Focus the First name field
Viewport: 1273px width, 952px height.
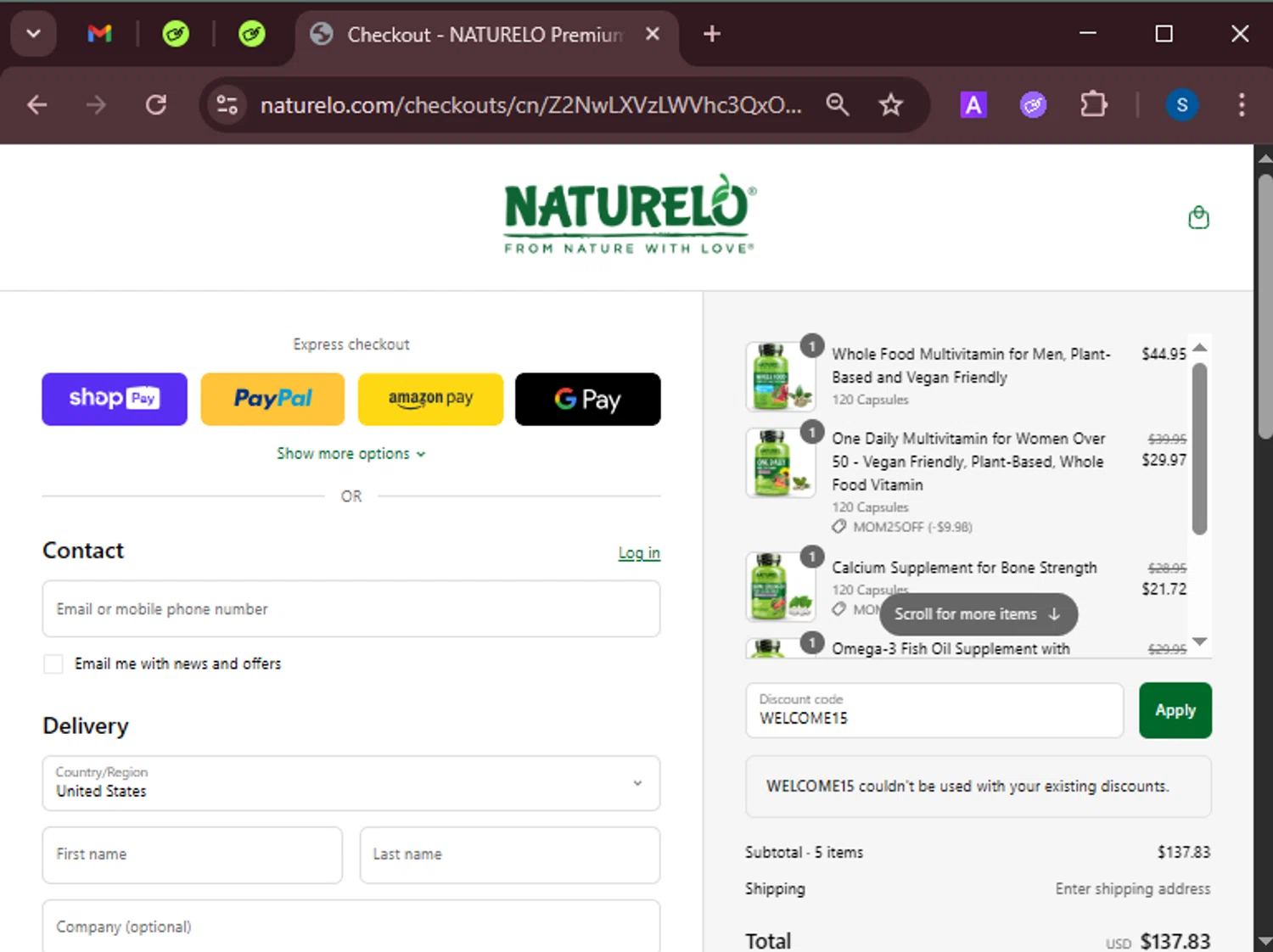tap(193, 854)
